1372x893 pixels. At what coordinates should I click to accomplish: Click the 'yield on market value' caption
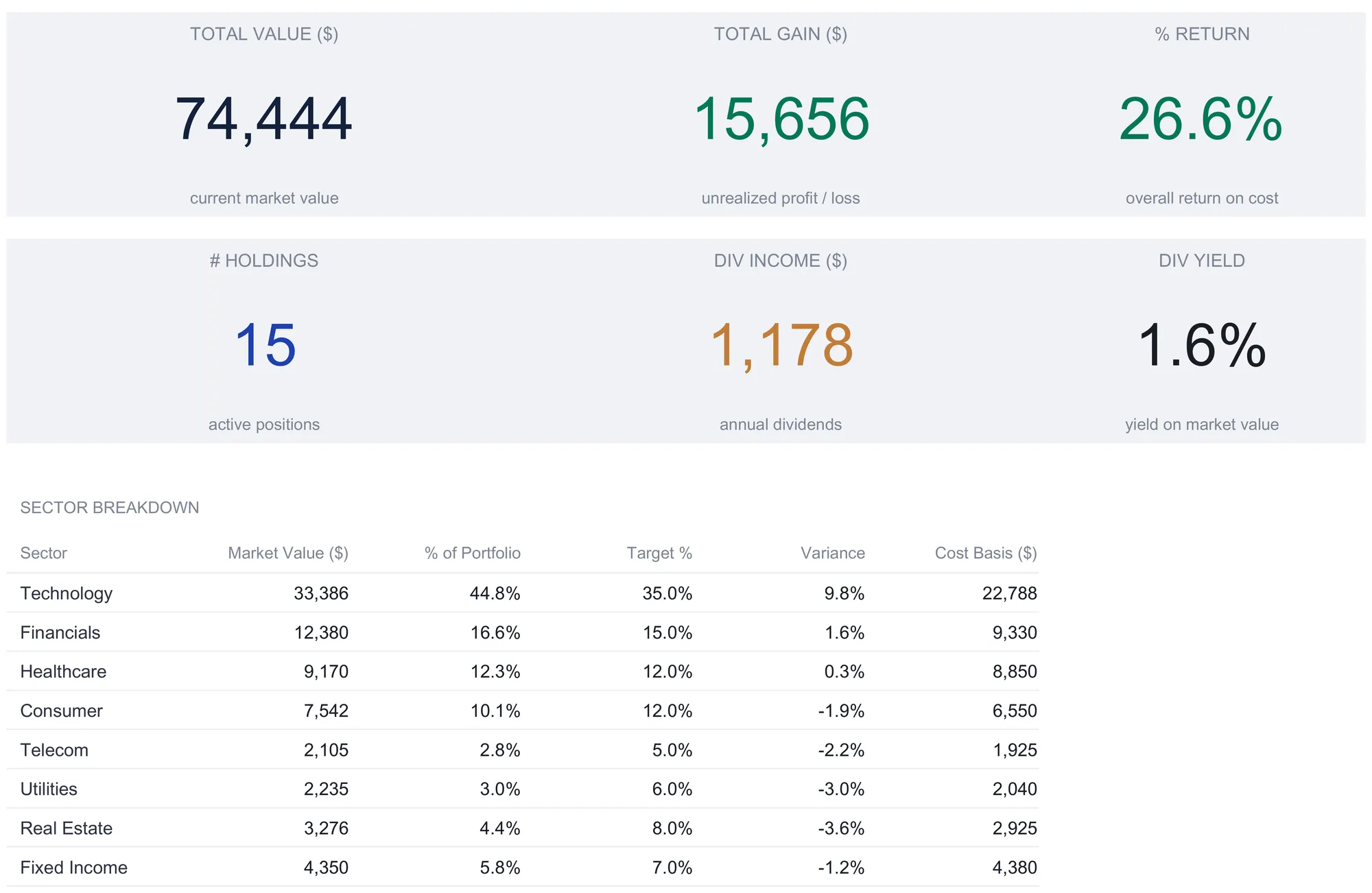[1202, 425]
